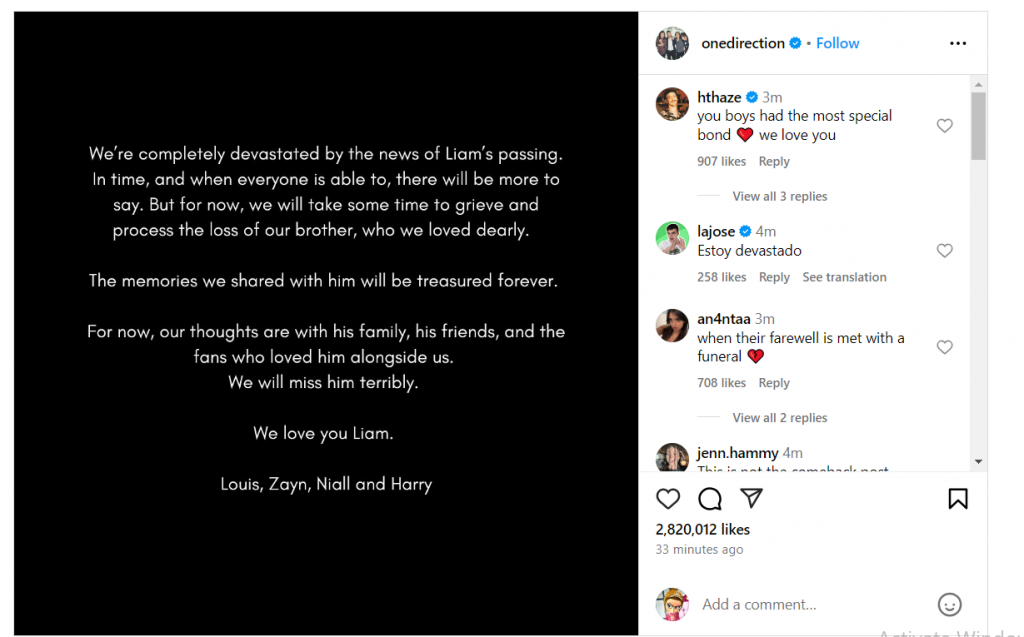Like the post with the heart icon

coord(668,498)
